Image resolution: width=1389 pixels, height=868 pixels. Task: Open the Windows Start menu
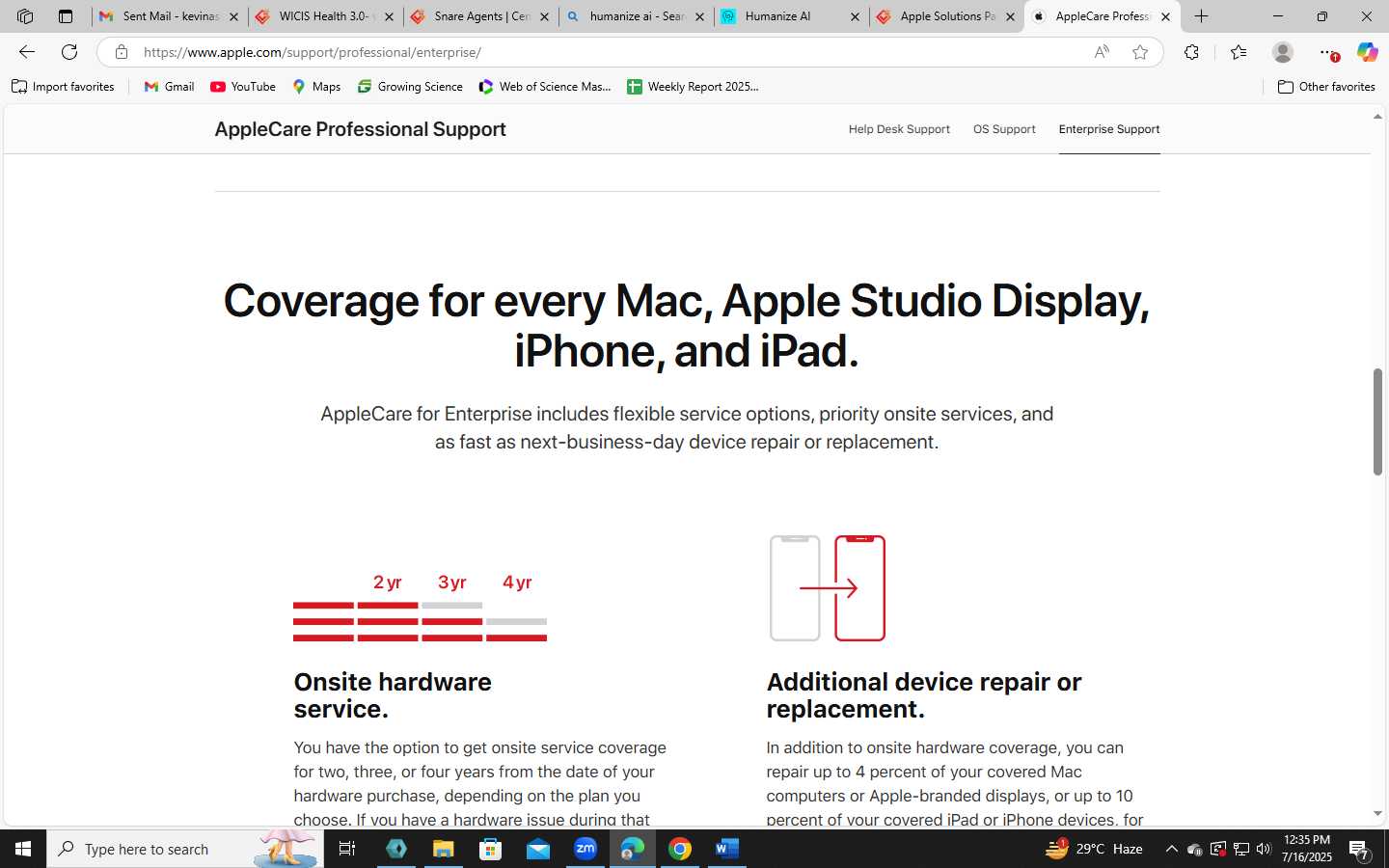tap(23, 849)
